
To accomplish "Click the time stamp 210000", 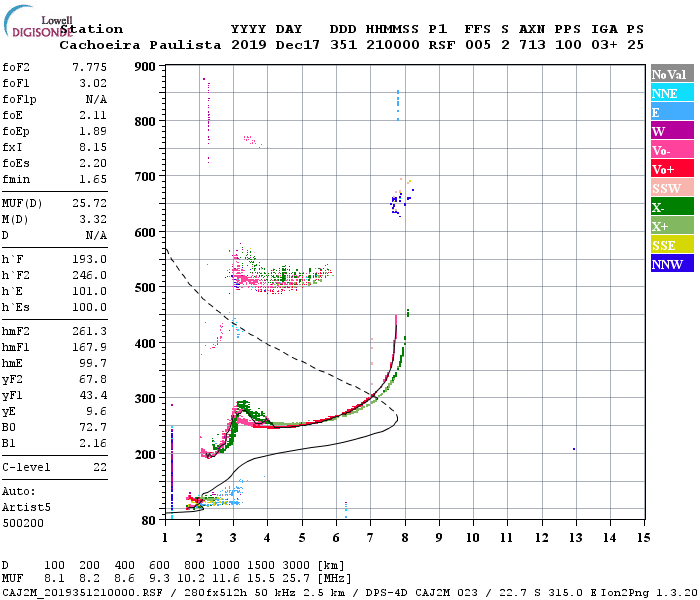I will pos(393,45).
